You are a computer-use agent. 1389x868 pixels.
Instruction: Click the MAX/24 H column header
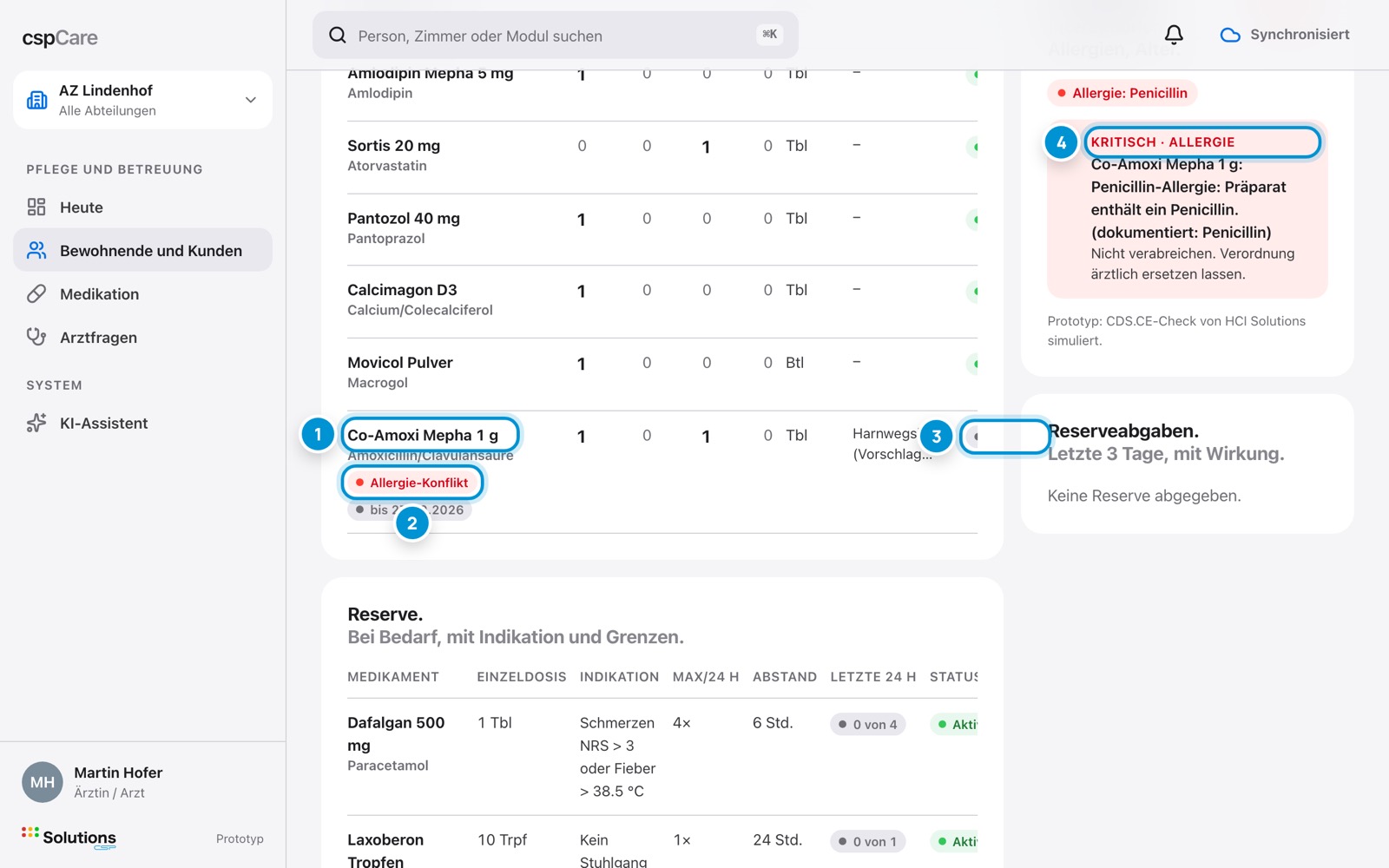pyautogui.click(x=706, y=677)
